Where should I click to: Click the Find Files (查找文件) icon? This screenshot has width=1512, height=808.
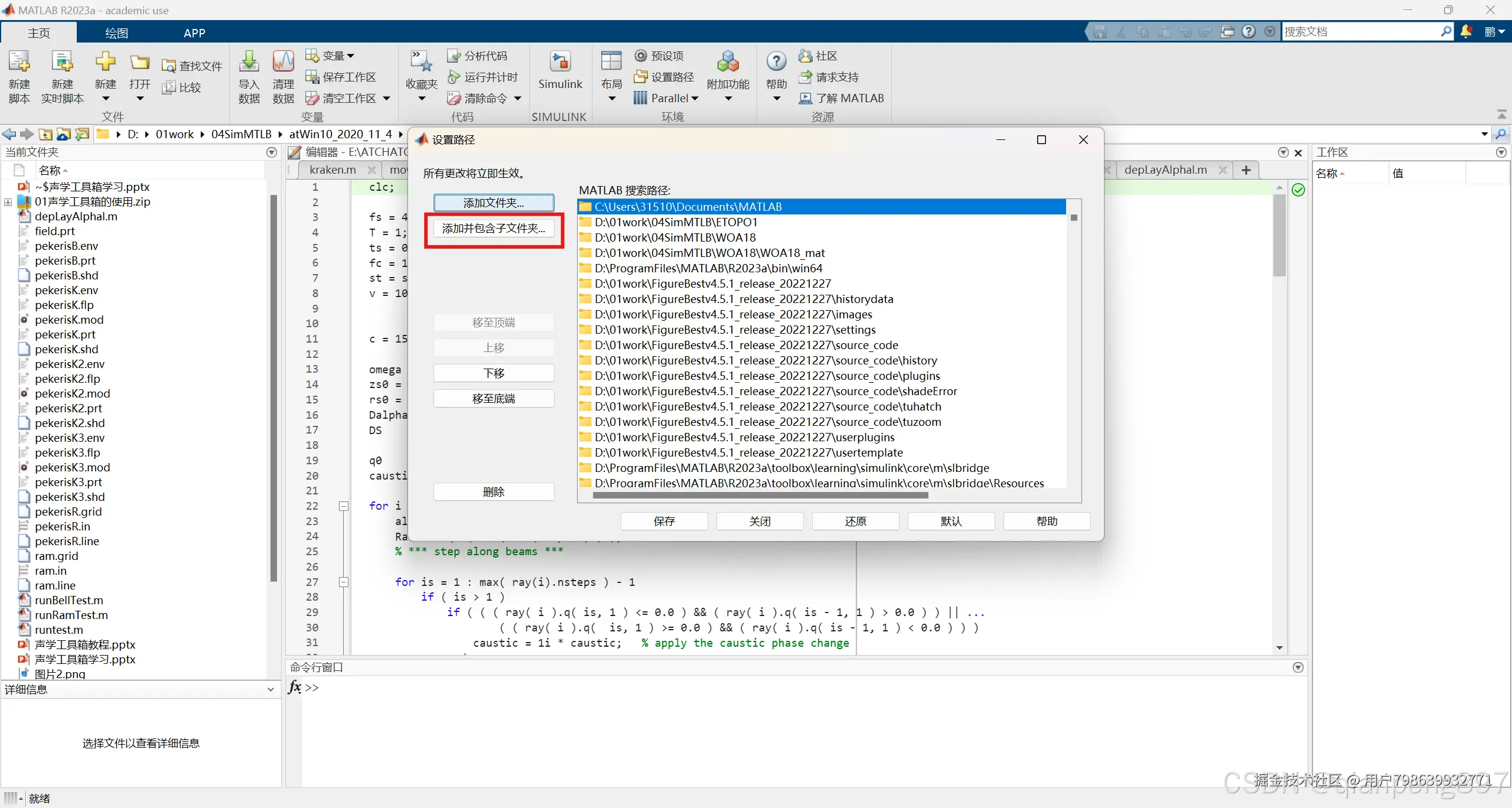click(169, 66)
